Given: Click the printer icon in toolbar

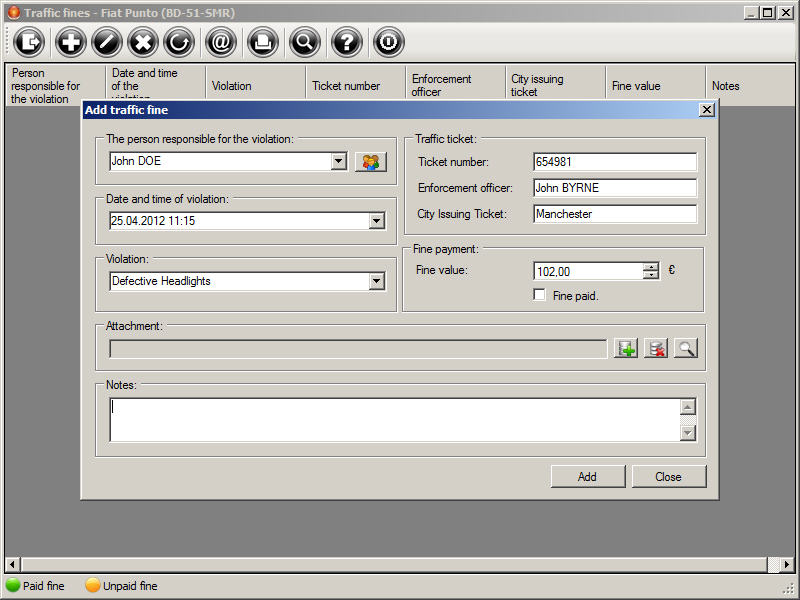Looking at the screenshot, I should pos(263,42).
